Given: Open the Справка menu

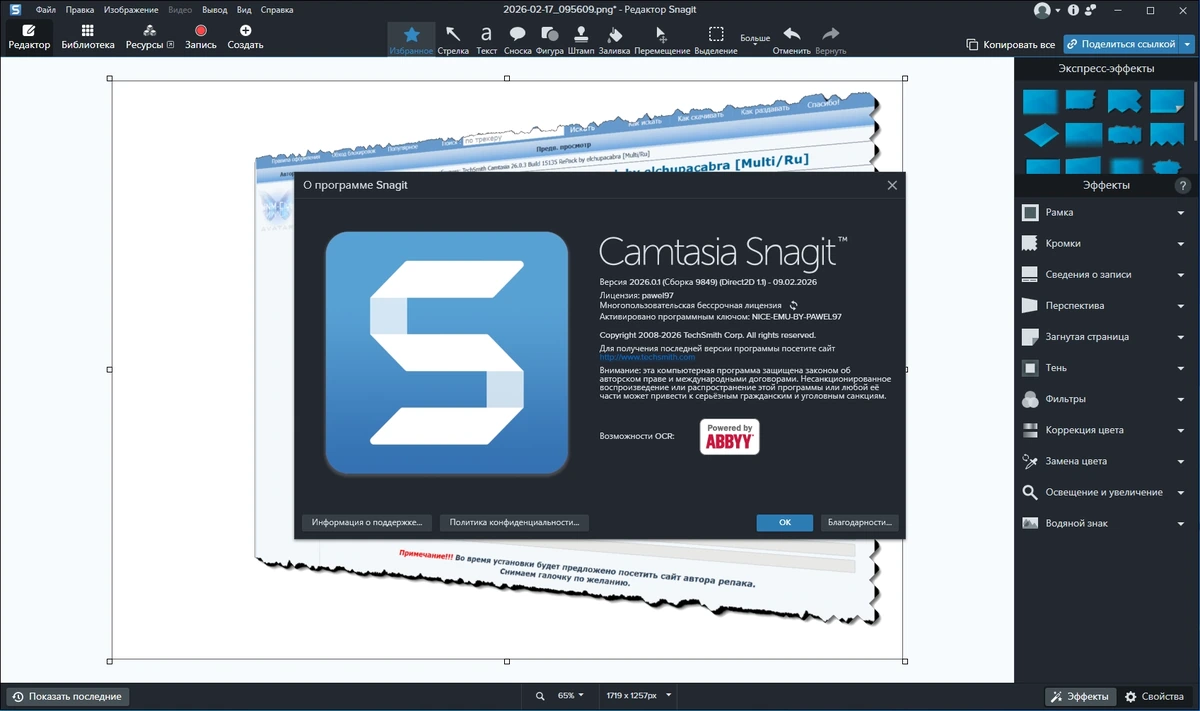Looking at the screenshot, I should tap(277, 10).
